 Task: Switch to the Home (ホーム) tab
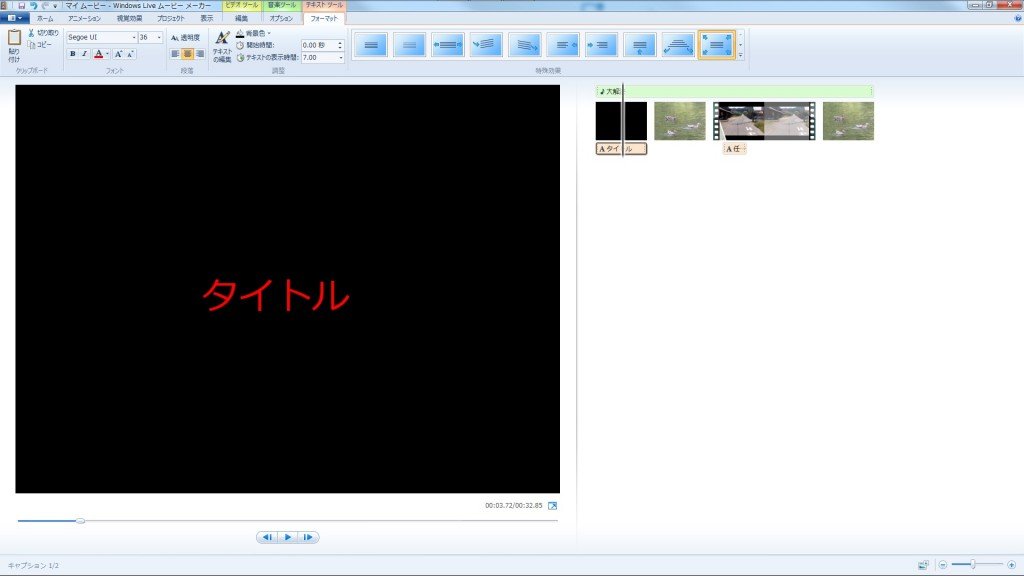click(45, 18)
